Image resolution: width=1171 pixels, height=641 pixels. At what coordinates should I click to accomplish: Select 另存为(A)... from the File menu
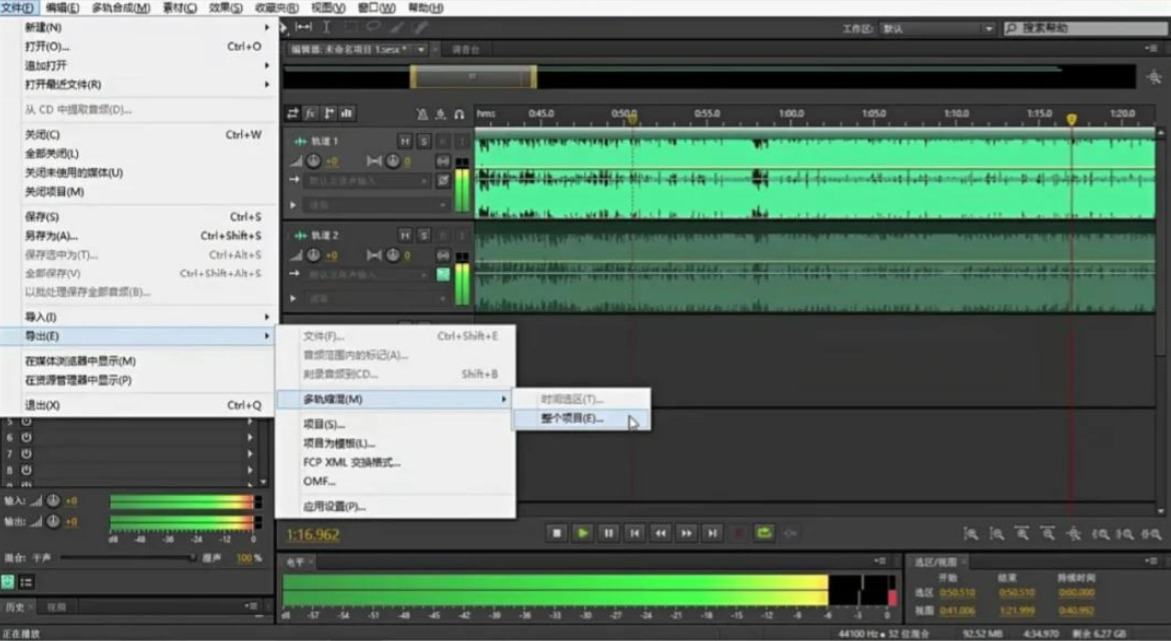(x=52, y=236)
